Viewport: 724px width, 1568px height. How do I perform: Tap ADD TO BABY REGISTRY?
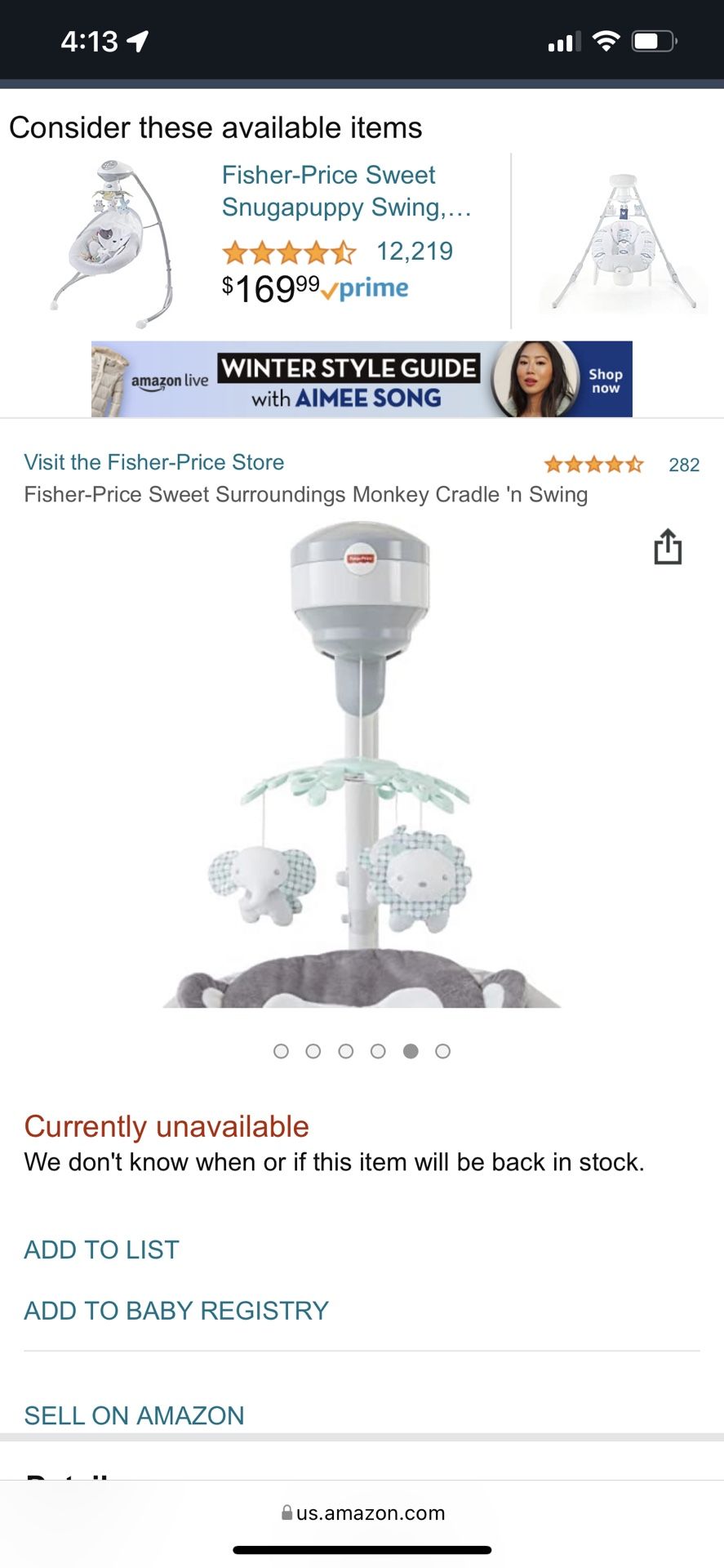point(176,1311)
